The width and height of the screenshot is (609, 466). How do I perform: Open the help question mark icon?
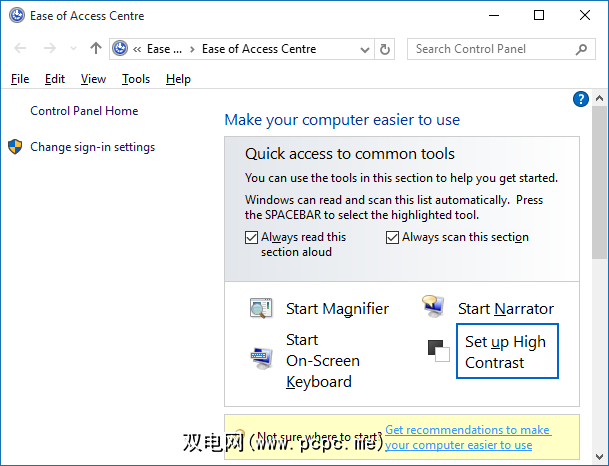coord(581,99)
